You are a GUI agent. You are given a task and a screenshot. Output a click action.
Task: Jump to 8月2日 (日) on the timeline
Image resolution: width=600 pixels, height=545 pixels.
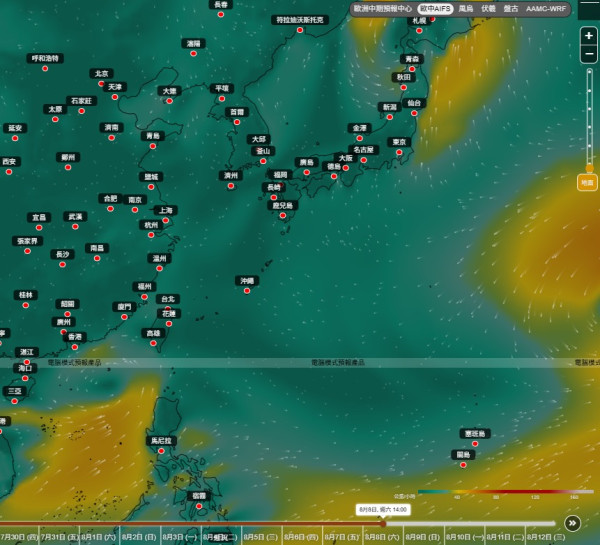click(139, 537)
